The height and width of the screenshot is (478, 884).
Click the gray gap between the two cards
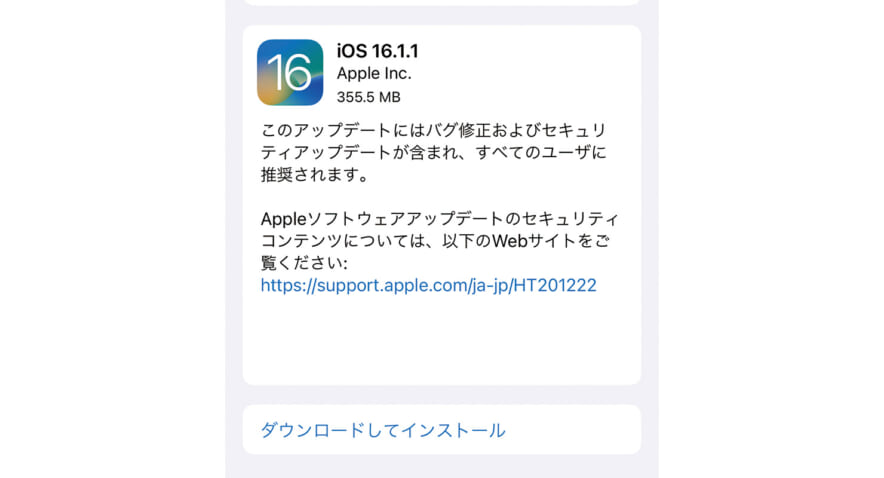coord(441,395)
